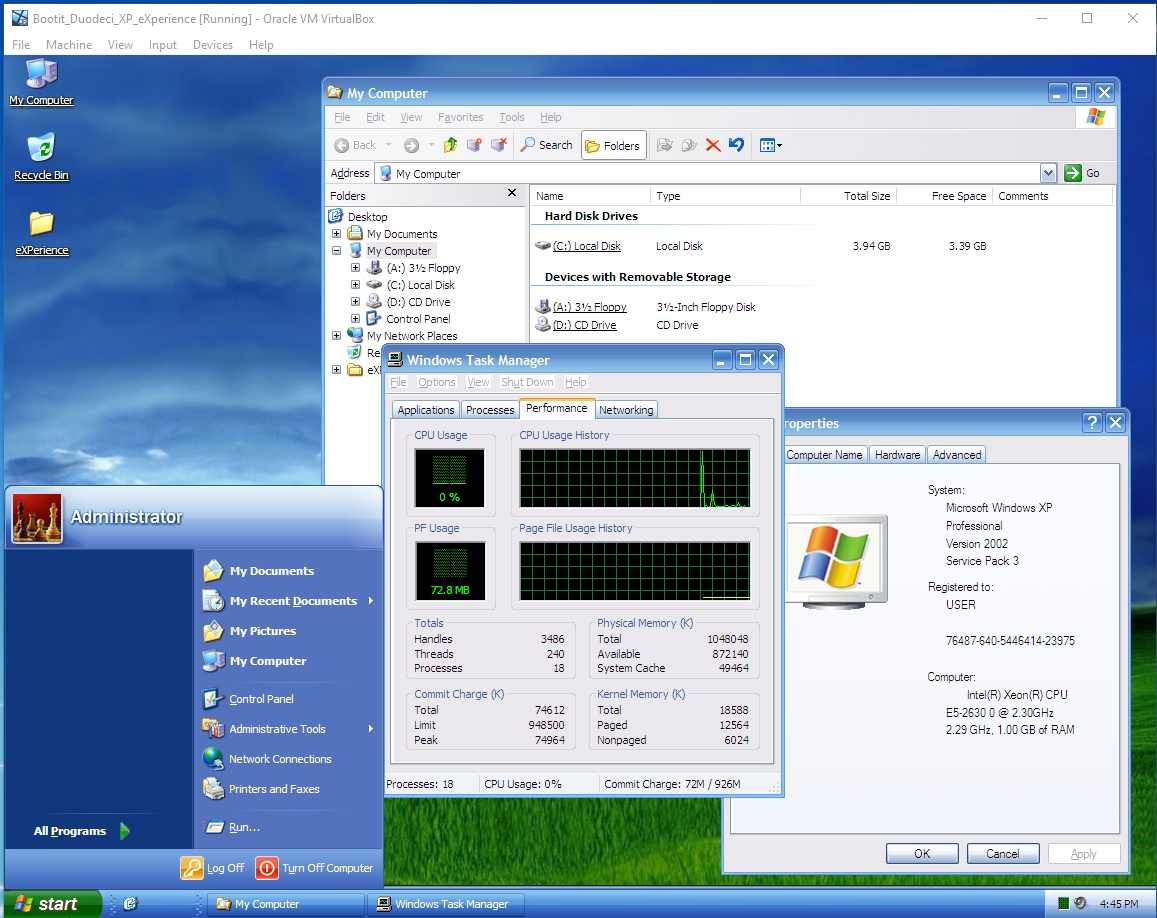The width and height of the screenshot is (1157, 918).
Task: Switch to the Processes tab
Action: click(490, 410)
